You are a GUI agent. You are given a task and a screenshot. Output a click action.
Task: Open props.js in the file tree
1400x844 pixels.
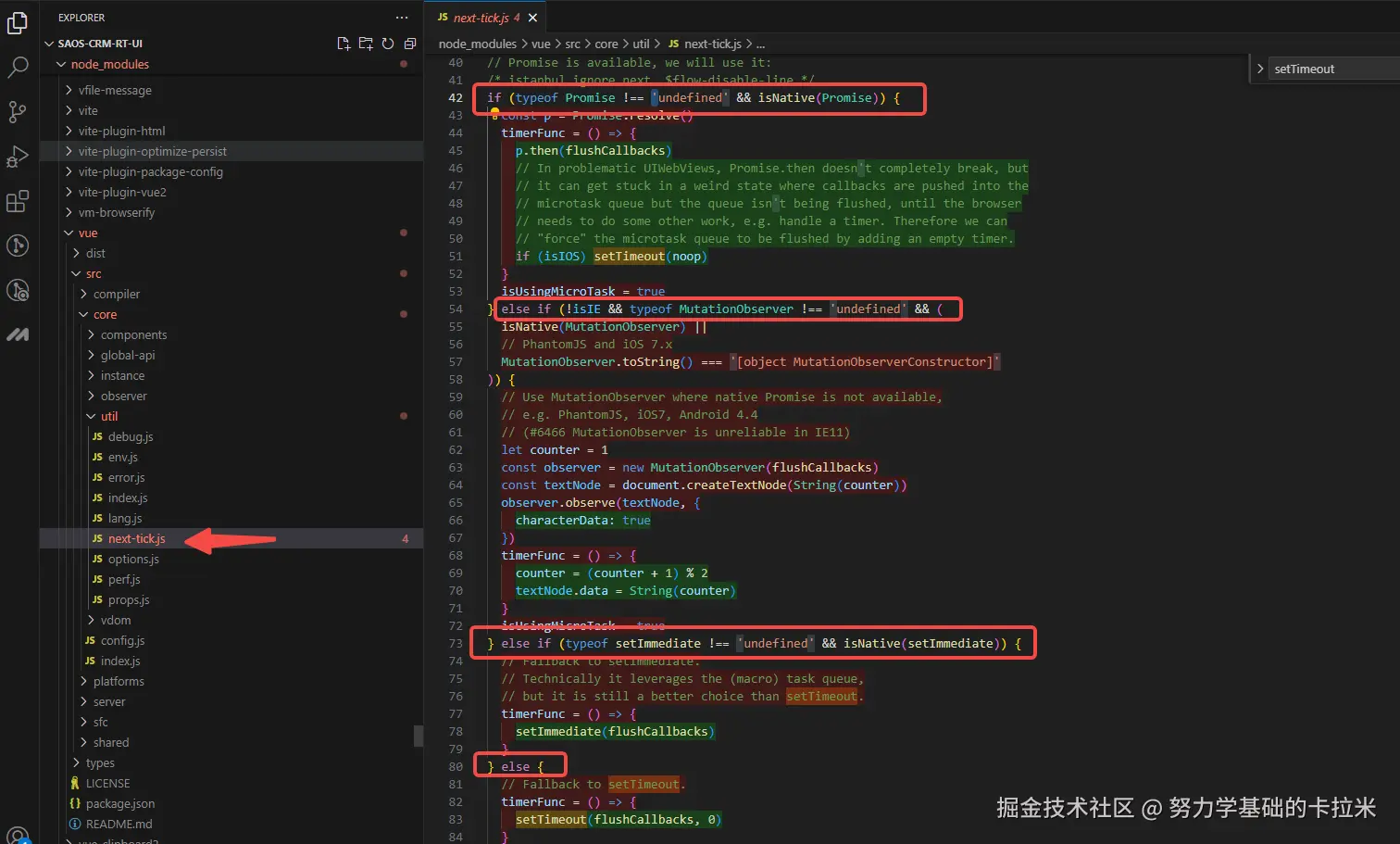click(231, 599)
